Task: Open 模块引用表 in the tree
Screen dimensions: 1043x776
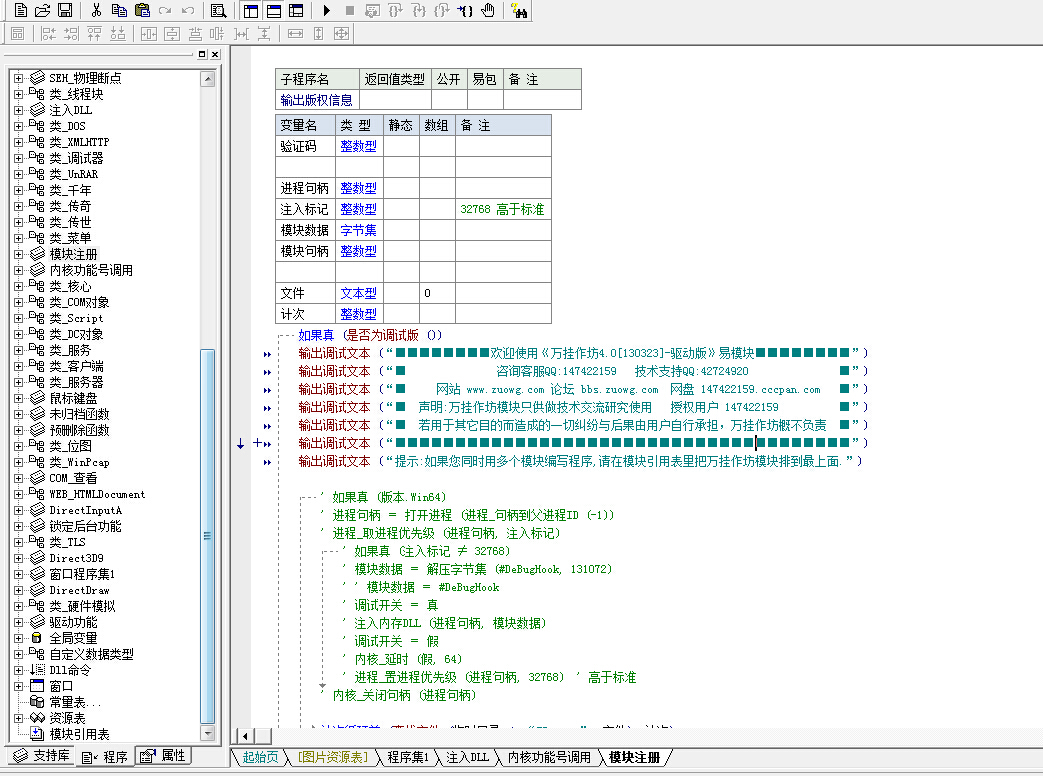Action: click(x=79, y=734)
